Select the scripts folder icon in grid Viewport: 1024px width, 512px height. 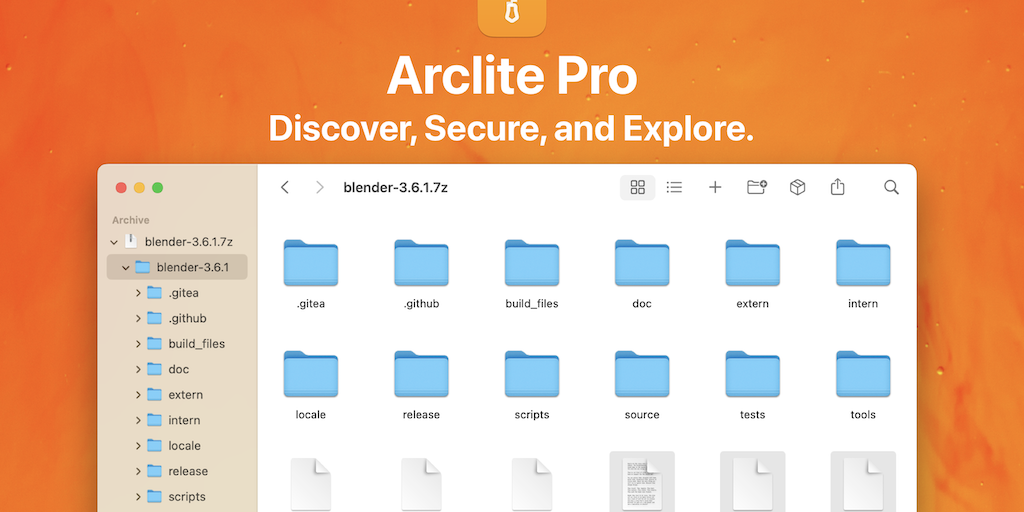[x=532, y=374]
